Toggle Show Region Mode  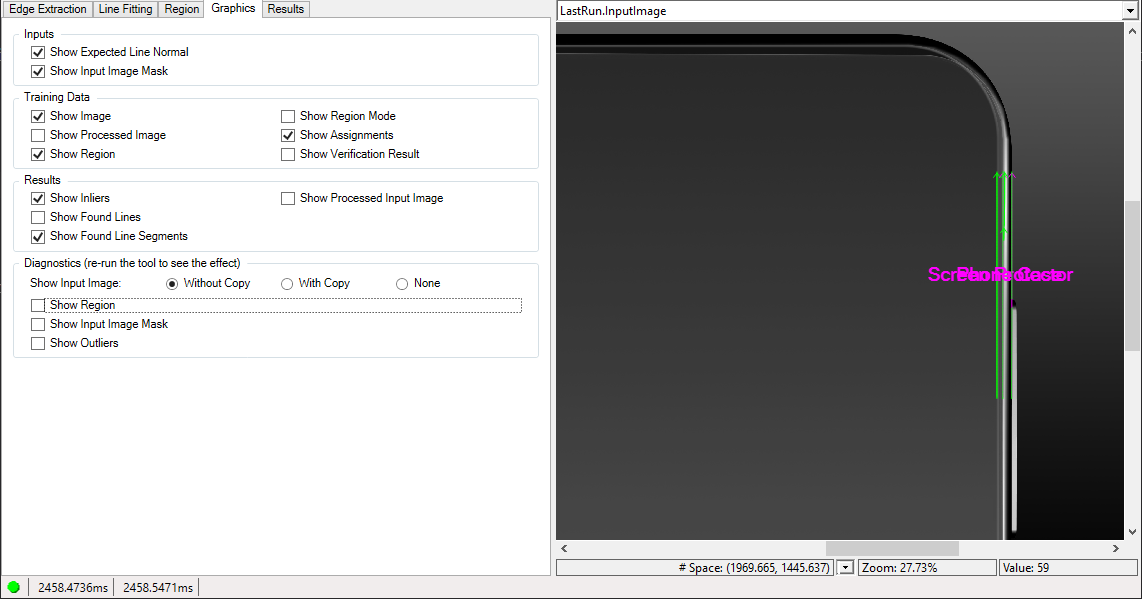(288, 116)
